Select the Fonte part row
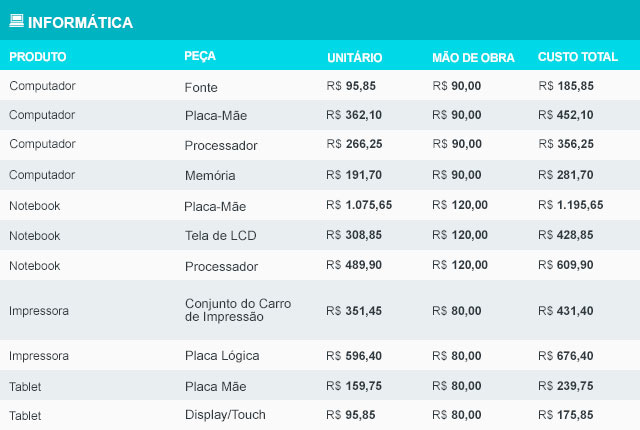 (320, 85)
